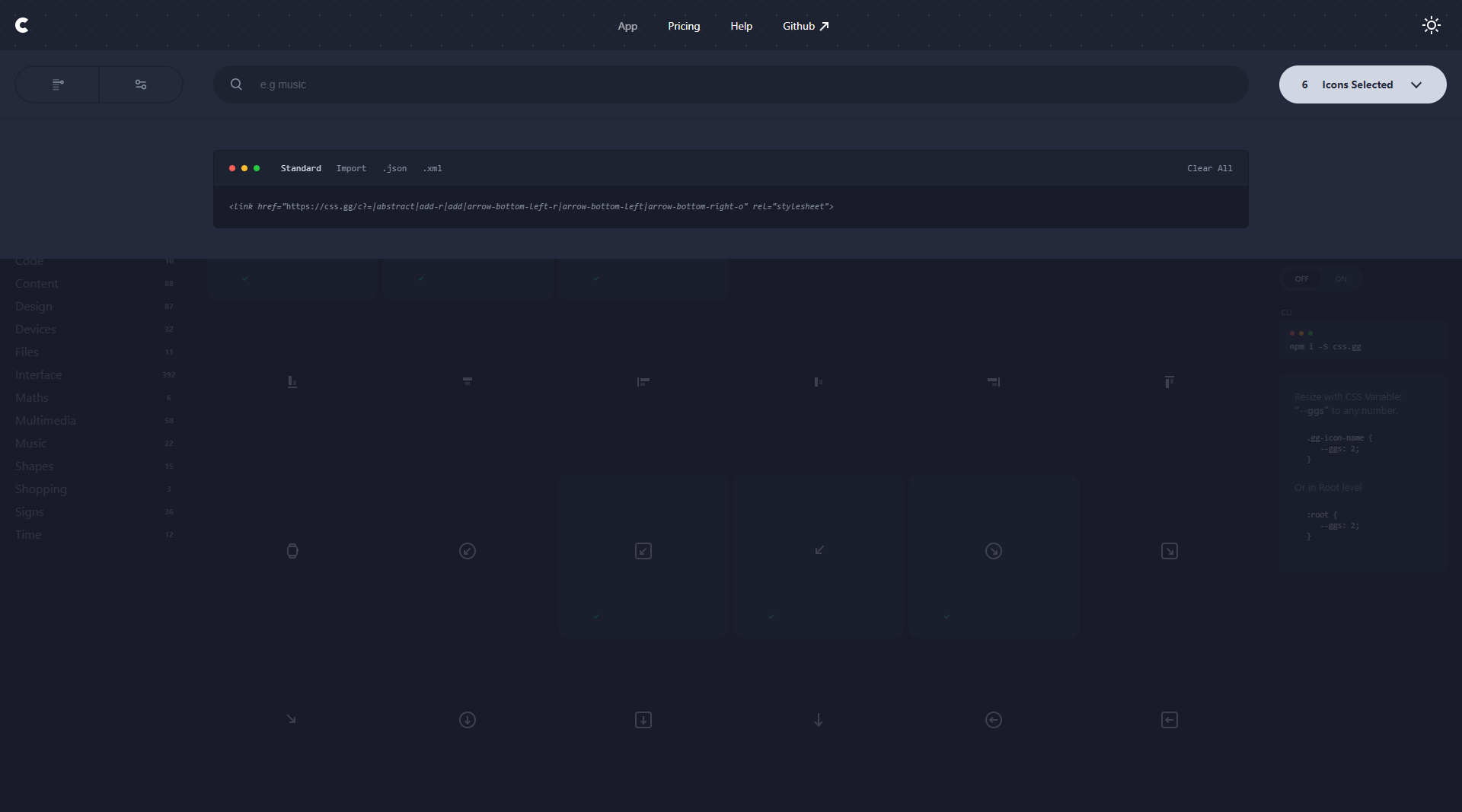Select the smartwatch icon in the grid
Image resolution: width=1462 pixels, height=812 pixels.
(x=292, y=551)
